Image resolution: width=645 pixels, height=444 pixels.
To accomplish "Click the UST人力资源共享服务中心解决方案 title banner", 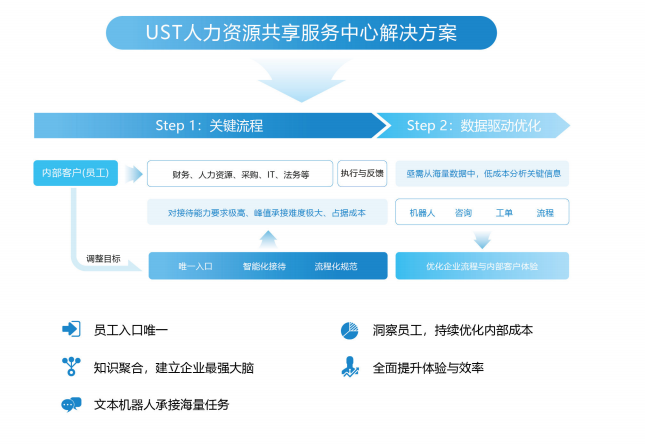I will [301, 33].
